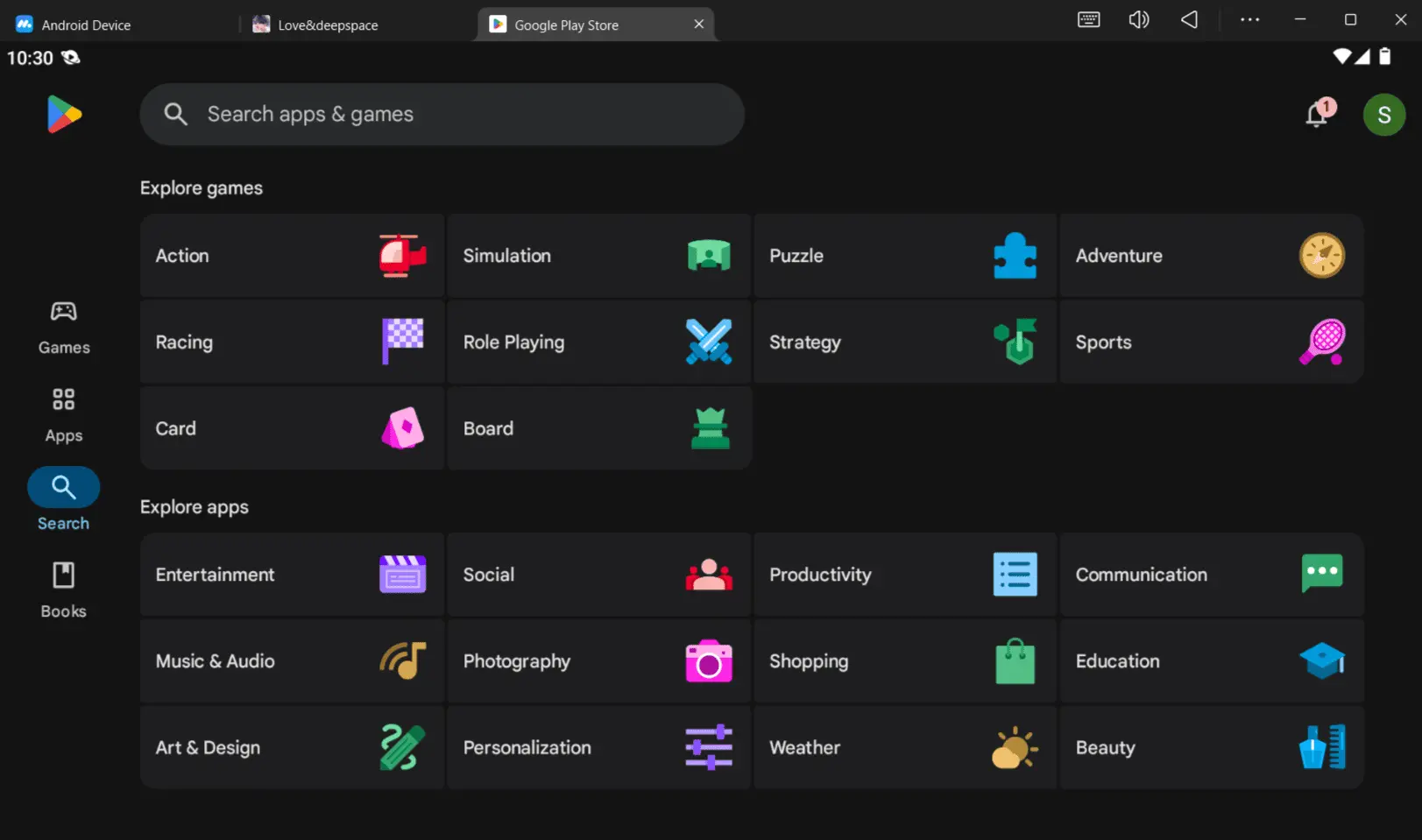Close the Google Play Store tab
The width and height of the screenshot is (1422, 840).
pos(699,25)
